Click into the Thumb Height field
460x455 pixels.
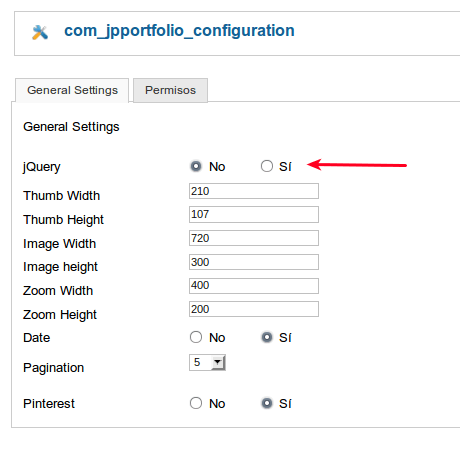(x=254, y=214)
